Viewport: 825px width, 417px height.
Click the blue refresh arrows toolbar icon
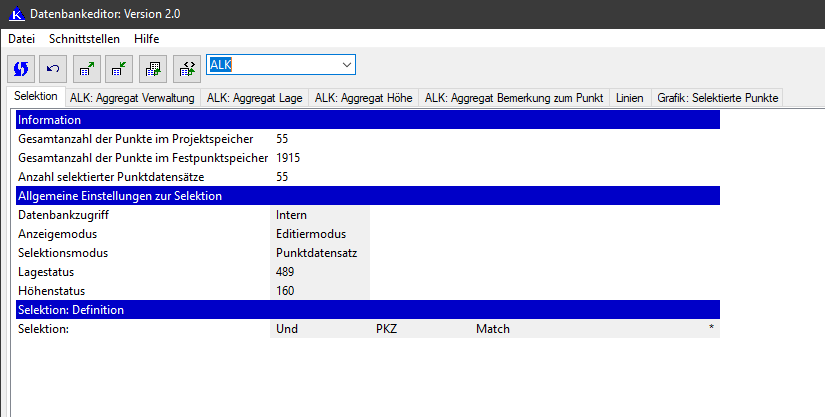[x=21, y=67]
